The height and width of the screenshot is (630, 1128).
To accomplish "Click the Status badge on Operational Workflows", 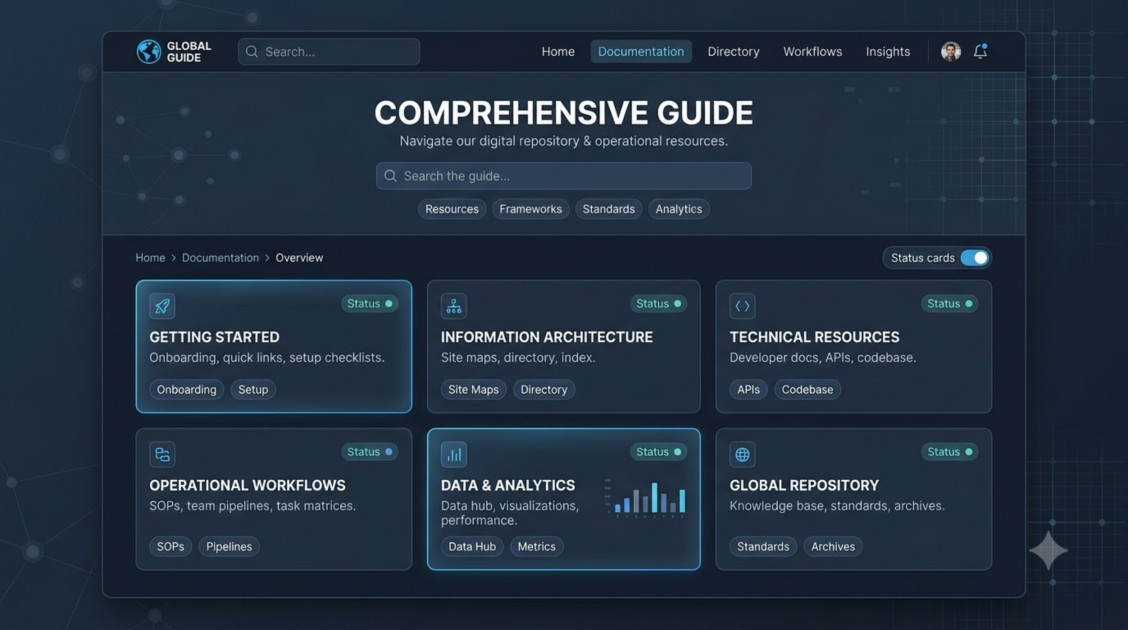I will pos(370,452).
